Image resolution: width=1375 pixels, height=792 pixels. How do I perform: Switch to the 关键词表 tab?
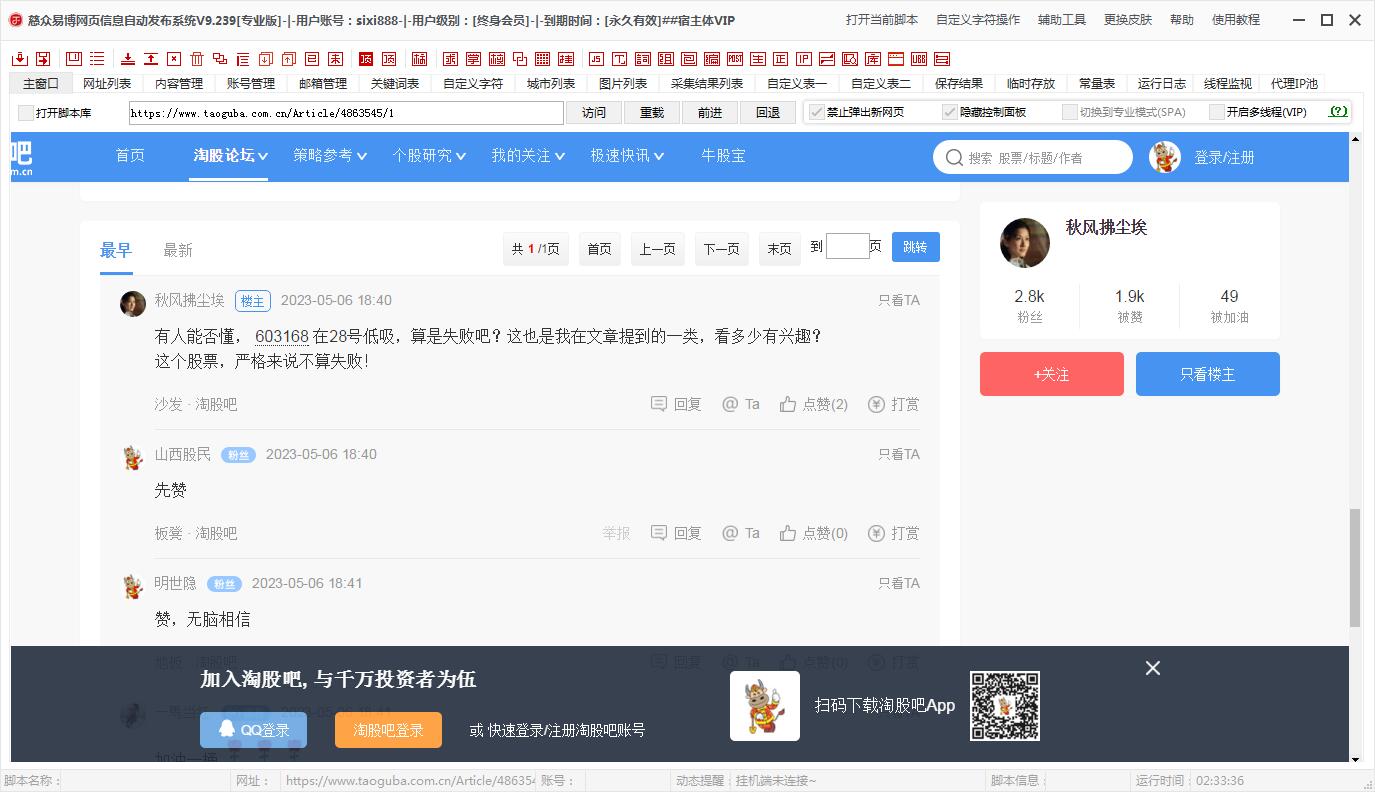tap(395, 84)
